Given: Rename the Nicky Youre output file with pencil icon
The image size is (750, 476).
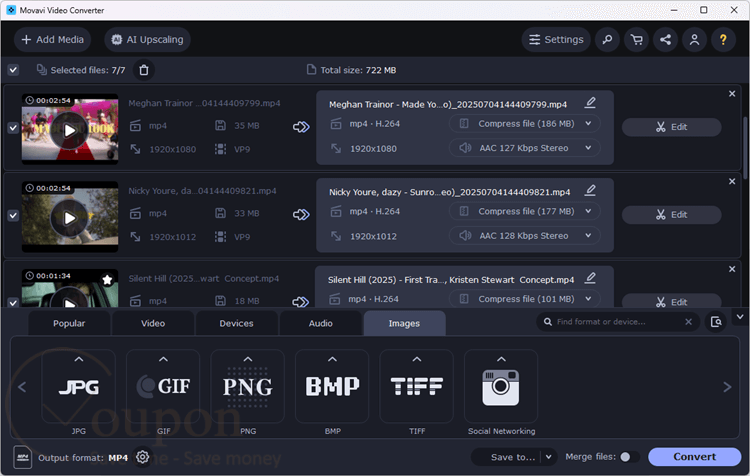Looking at the screenshot, I should pyautogui.click(x=590, y=190).
